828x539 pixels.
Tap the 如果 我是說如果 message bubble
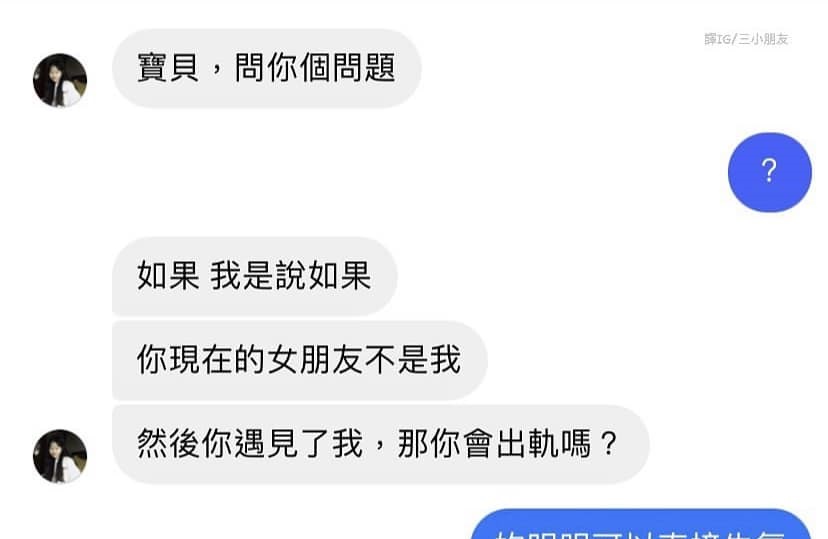tap(255, 276)
